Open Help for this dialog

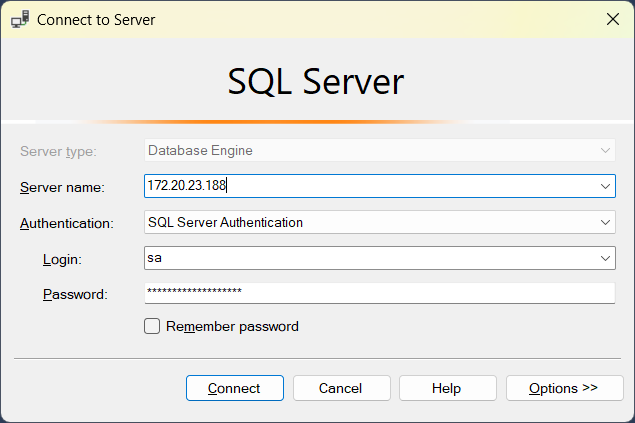tap(448, 388)
